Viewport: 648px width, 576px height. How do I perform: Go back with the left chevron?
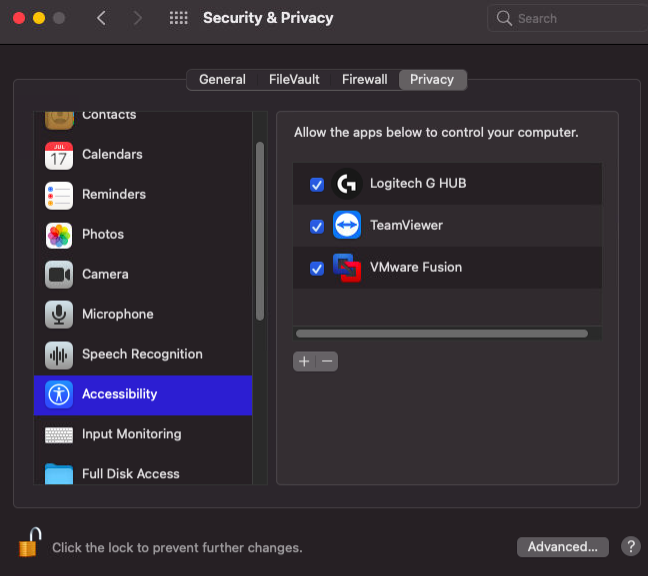pyautogui.click(x=101, y=18)
